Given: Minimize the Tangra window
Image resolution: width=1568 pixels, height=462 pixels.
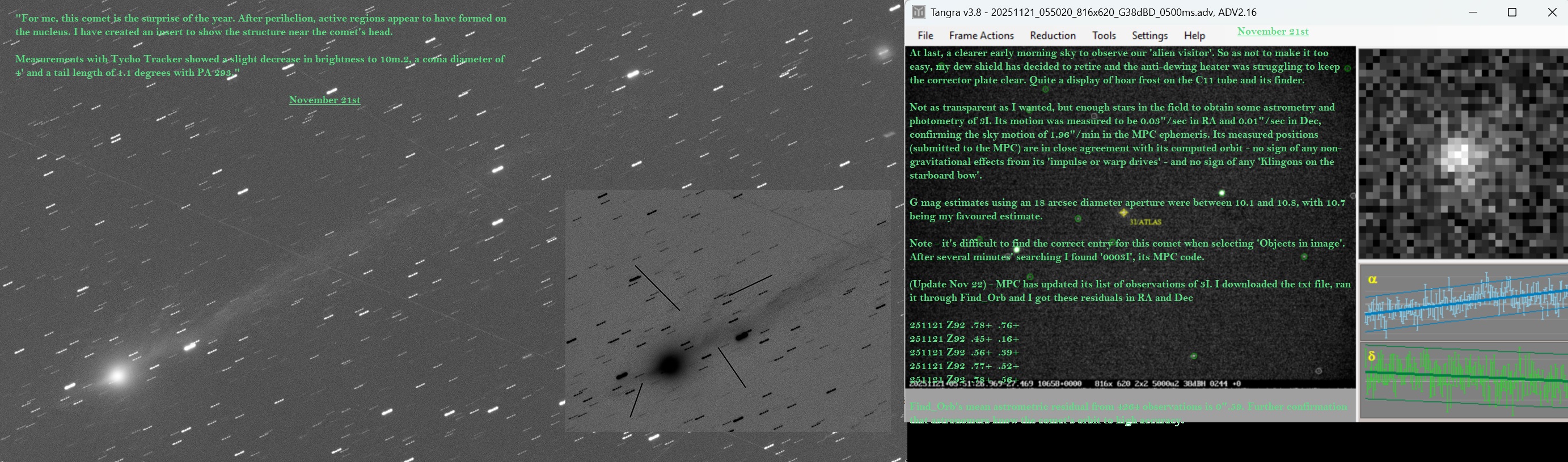Looking at the screenshot, I should pyautogui.click(x=1473, y=12).
